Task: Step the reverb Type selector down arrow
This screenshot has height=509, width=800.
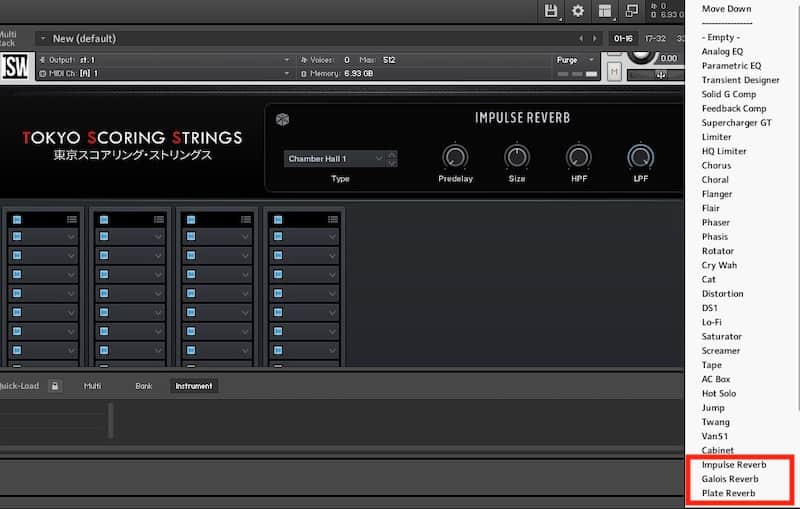Action: (x=391, y=163)
